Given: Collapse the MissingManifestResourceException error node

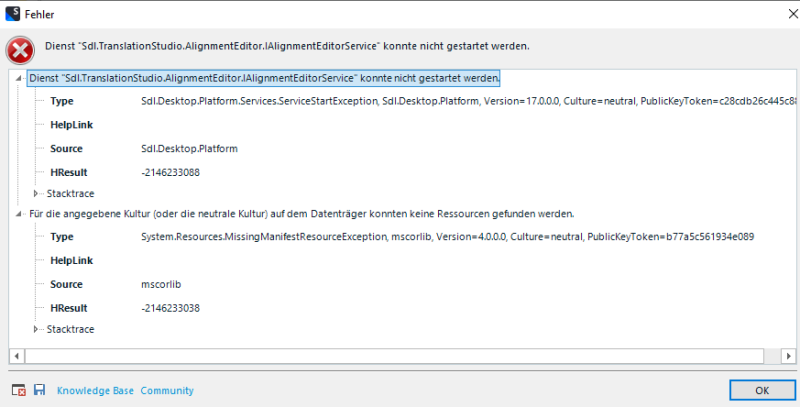Looking at the screenshot, I should tap(18, 214).
